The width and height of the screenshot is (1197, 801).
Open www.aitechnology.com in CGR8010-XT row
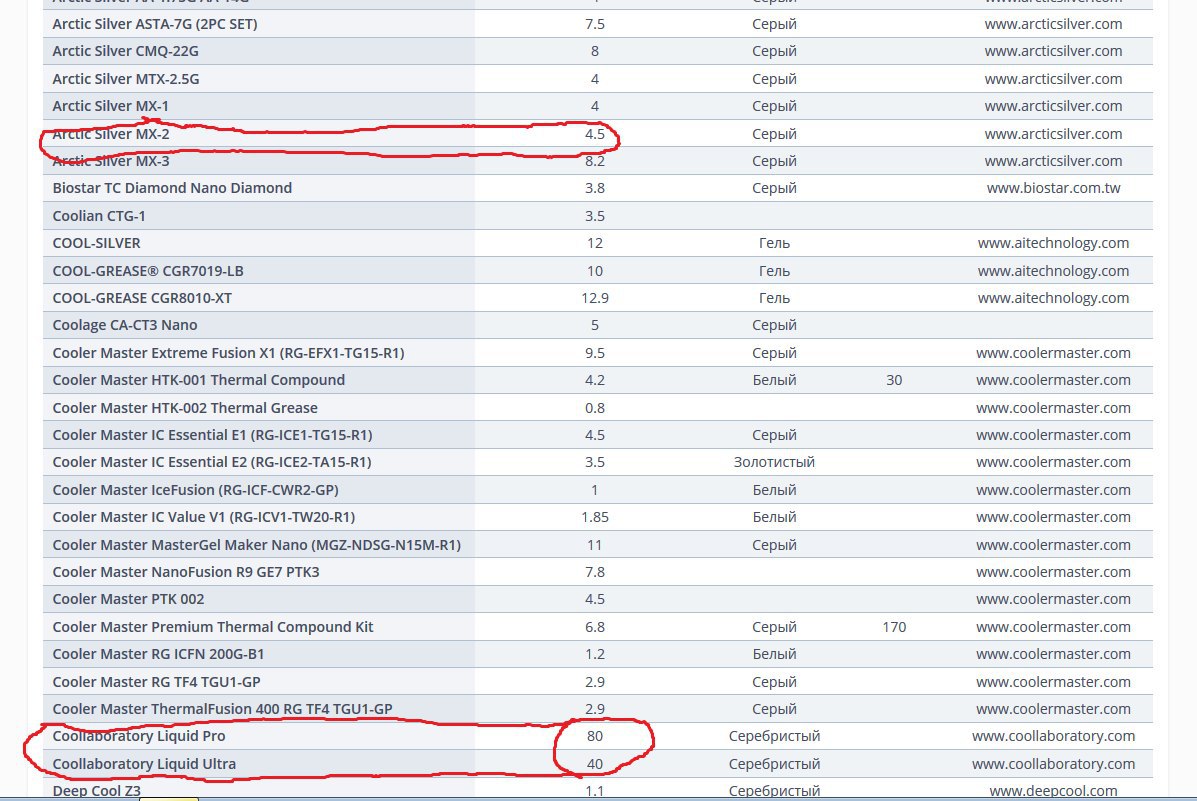pos(1053,298)
